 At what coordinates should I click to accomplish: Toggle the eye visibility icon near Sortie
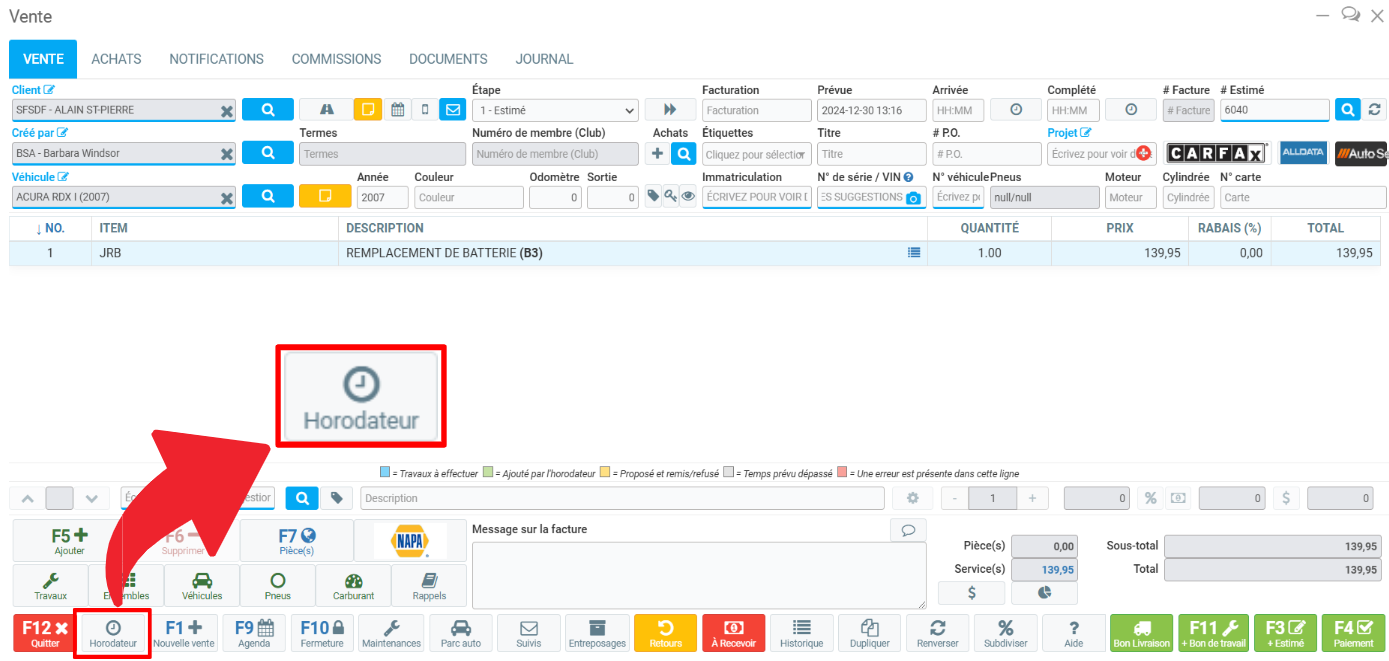click(x=688, y=197)
